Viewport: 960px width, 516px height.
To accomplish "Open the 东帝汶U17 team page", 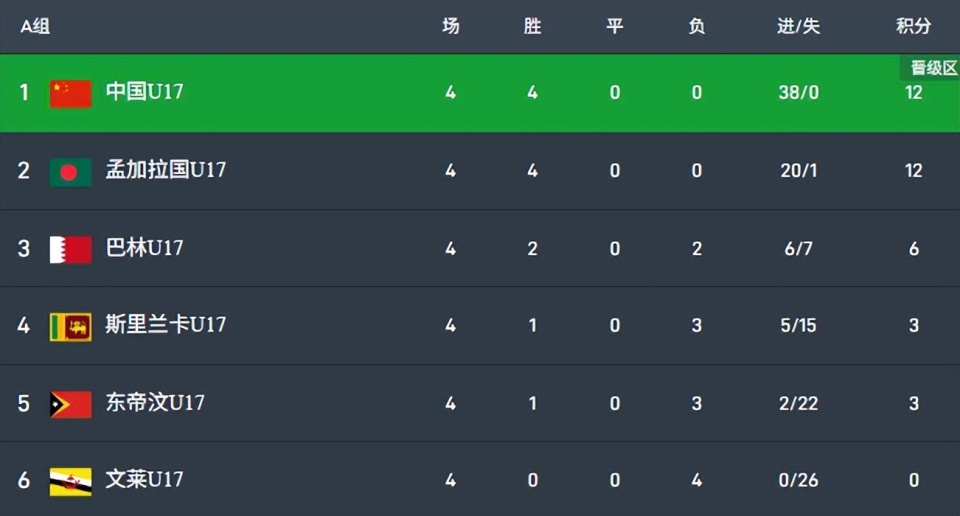I will point(156,403).
